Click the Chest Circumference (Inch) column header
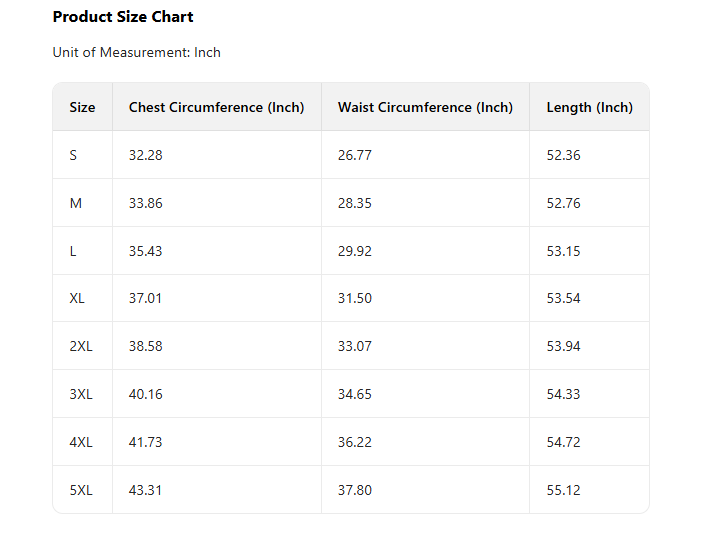 (216, 107)
